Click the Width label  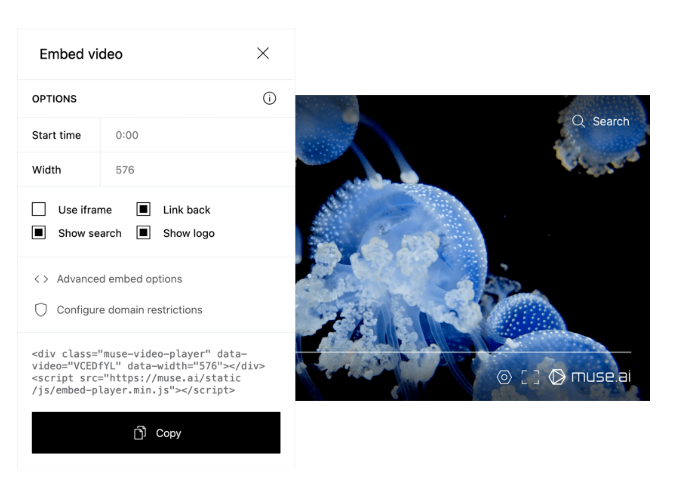pos(46,170)
